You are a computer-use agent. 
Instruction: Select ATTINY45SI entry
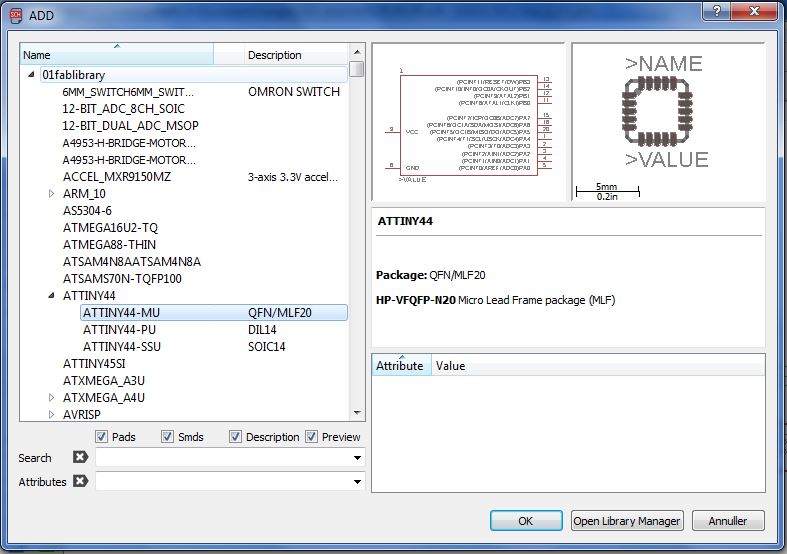[94, 364]
